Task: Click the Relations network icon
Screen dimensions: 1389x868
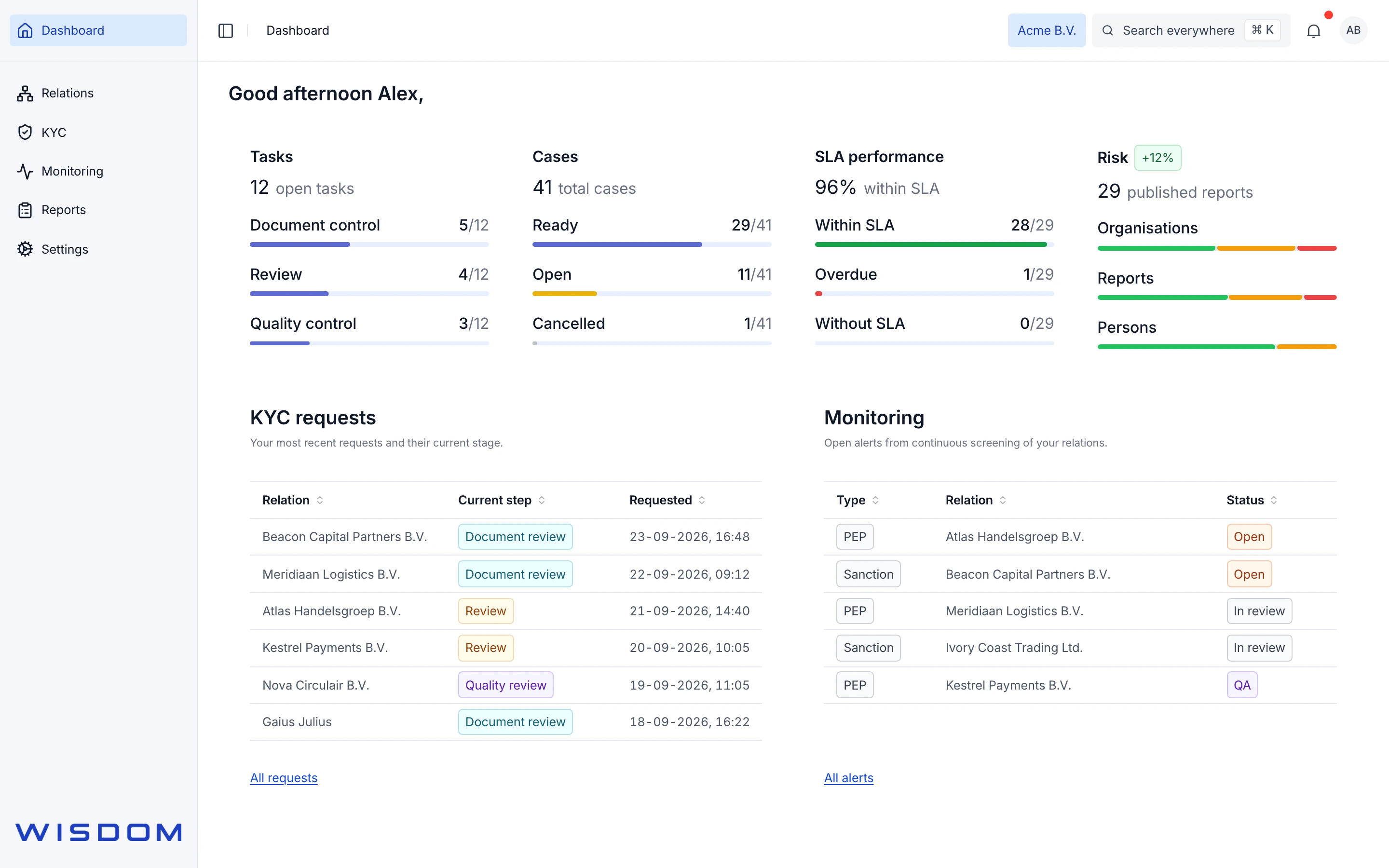Action: (25, 93)
